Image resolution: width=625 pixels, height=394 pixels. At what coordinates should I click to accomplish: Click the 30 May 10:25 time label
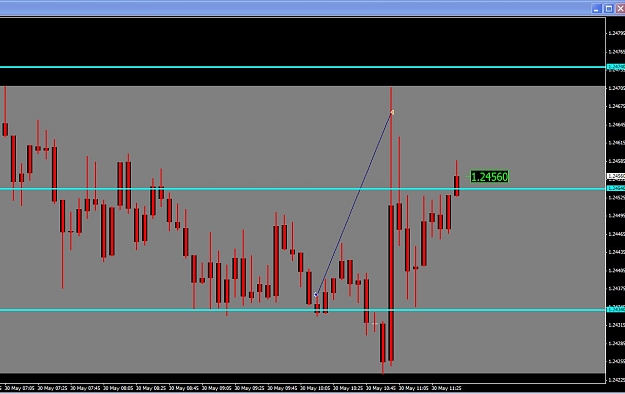348,388
